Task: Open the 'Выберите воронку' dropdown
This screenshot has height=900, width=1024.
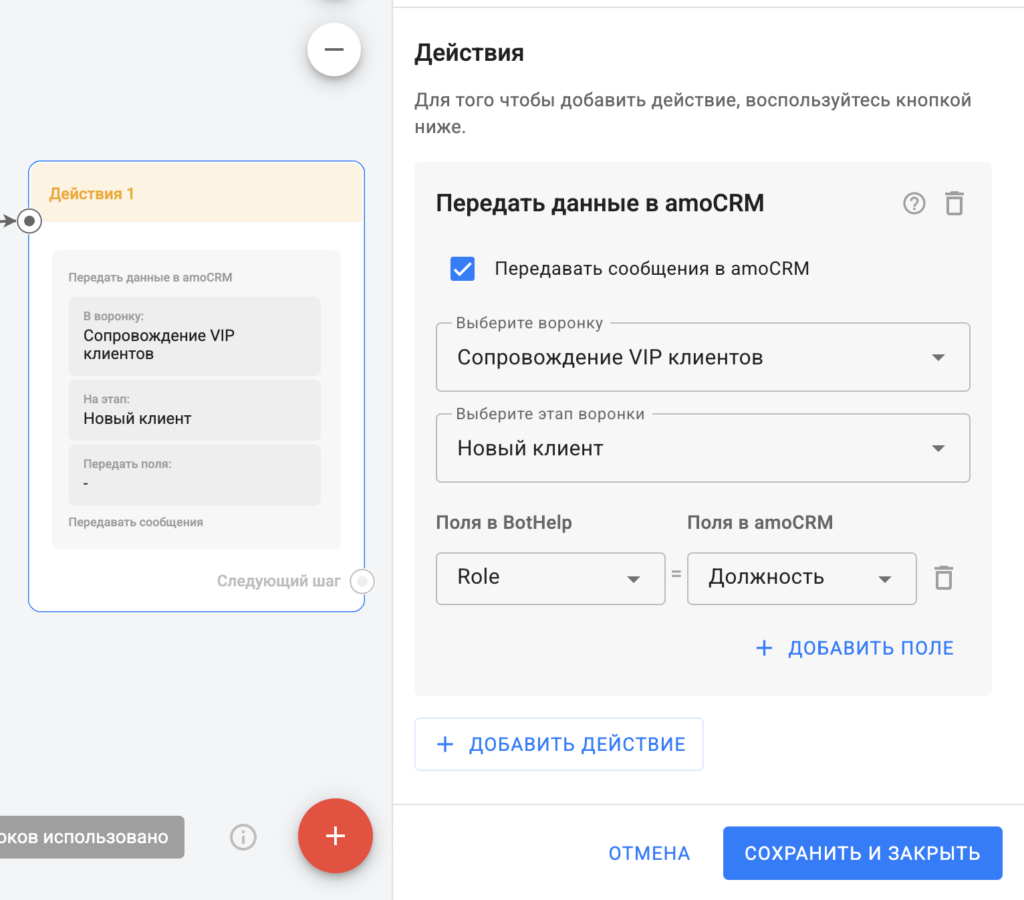Action: pos(702,357)
